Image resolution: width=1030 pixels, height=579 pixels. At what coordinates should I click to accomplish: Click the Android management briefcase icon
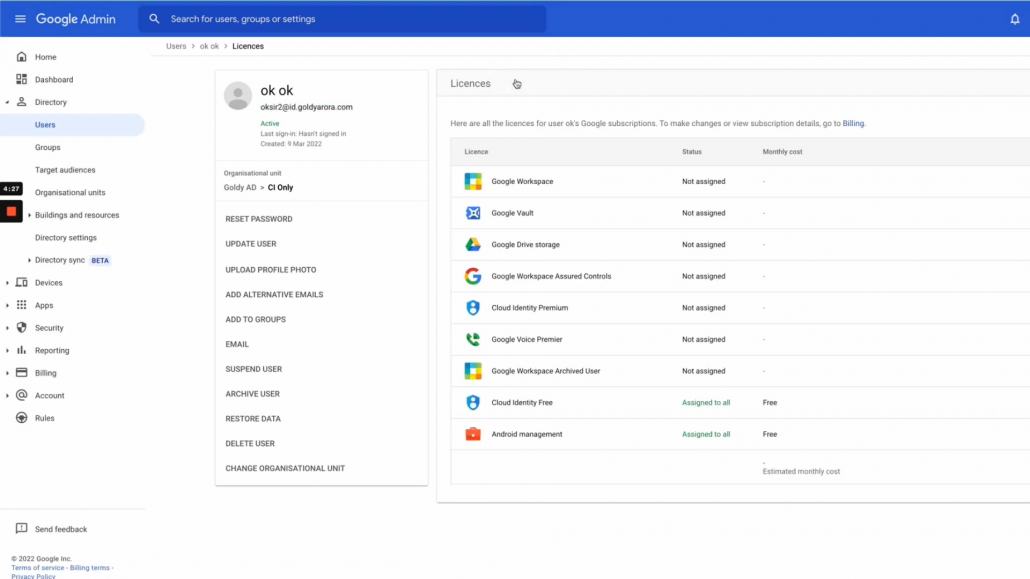[473, 434]
